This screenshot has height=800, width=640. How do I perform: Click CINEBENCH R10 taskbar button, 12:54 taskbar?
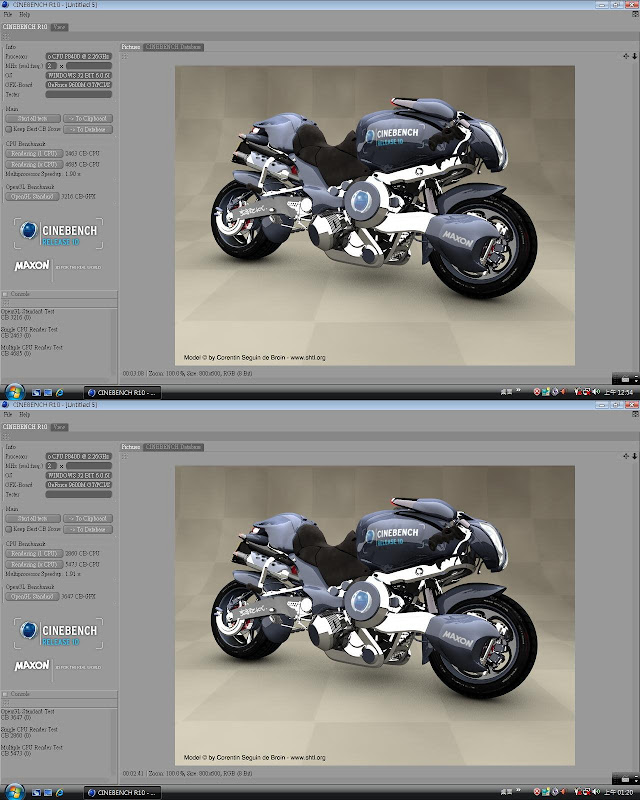[122, 392]
